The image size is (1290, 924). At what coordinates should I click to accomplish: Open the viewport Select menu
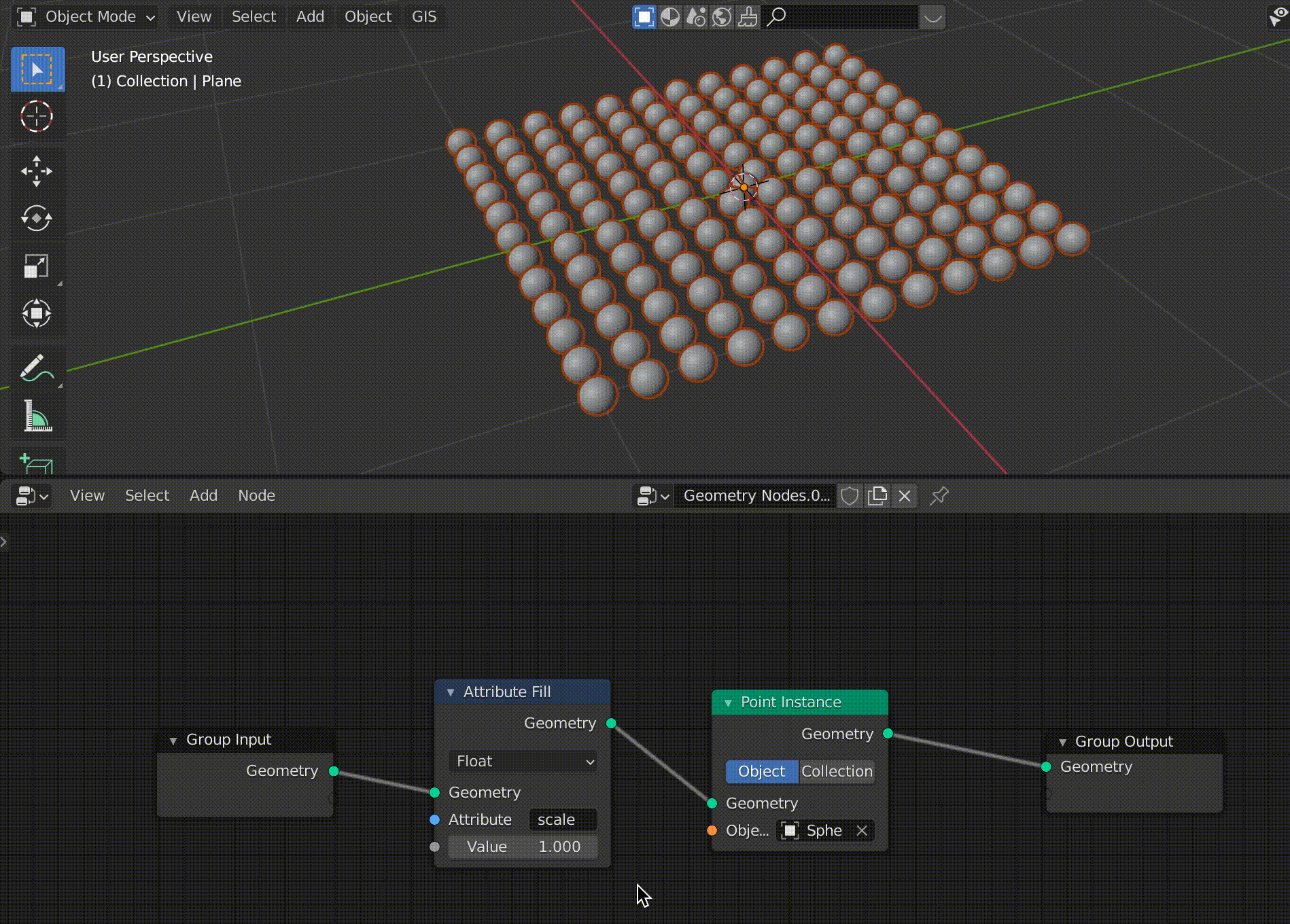click(x=254, y=17)
